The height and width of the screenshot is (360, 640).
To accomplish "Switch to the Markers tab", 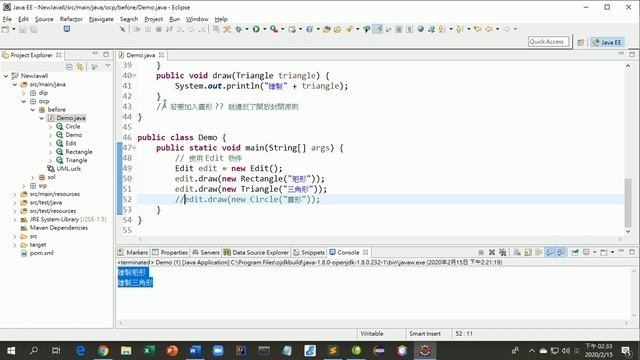I will [133, 252].
